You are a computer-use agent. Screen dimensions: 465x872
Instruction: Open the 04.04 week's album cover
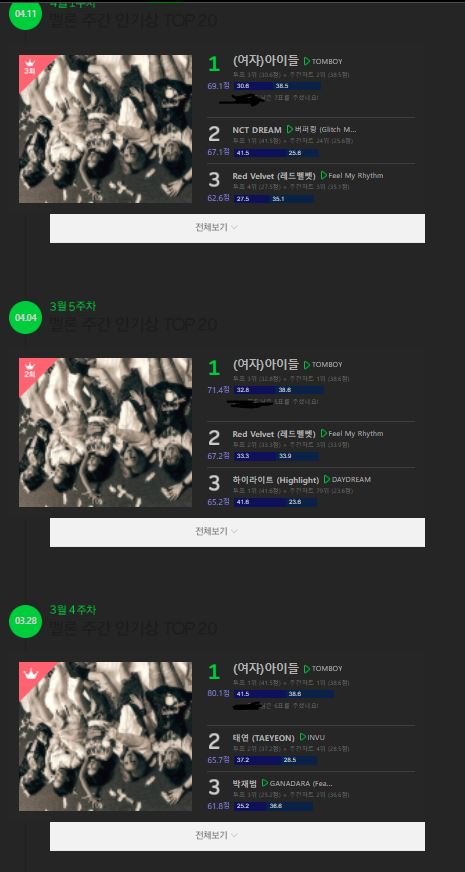[x=106, y=433]
